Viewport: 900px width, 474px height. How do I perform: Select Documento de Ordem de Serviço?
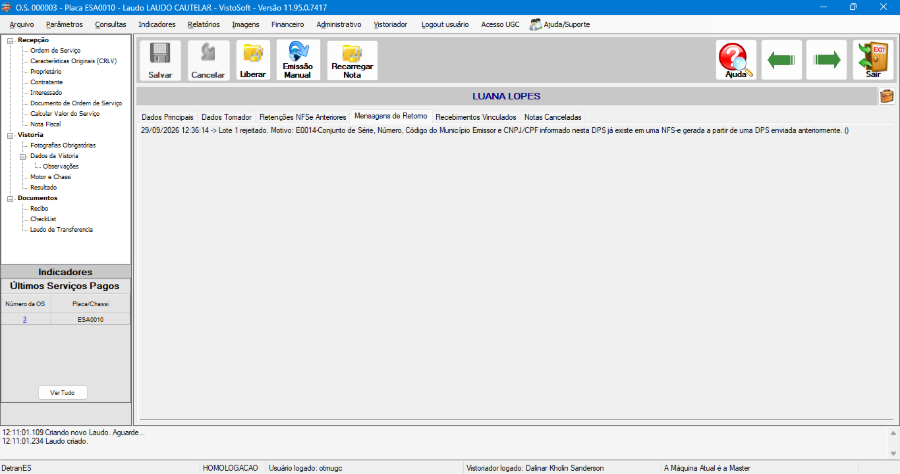pyautogui.click(x=76, y=103)
